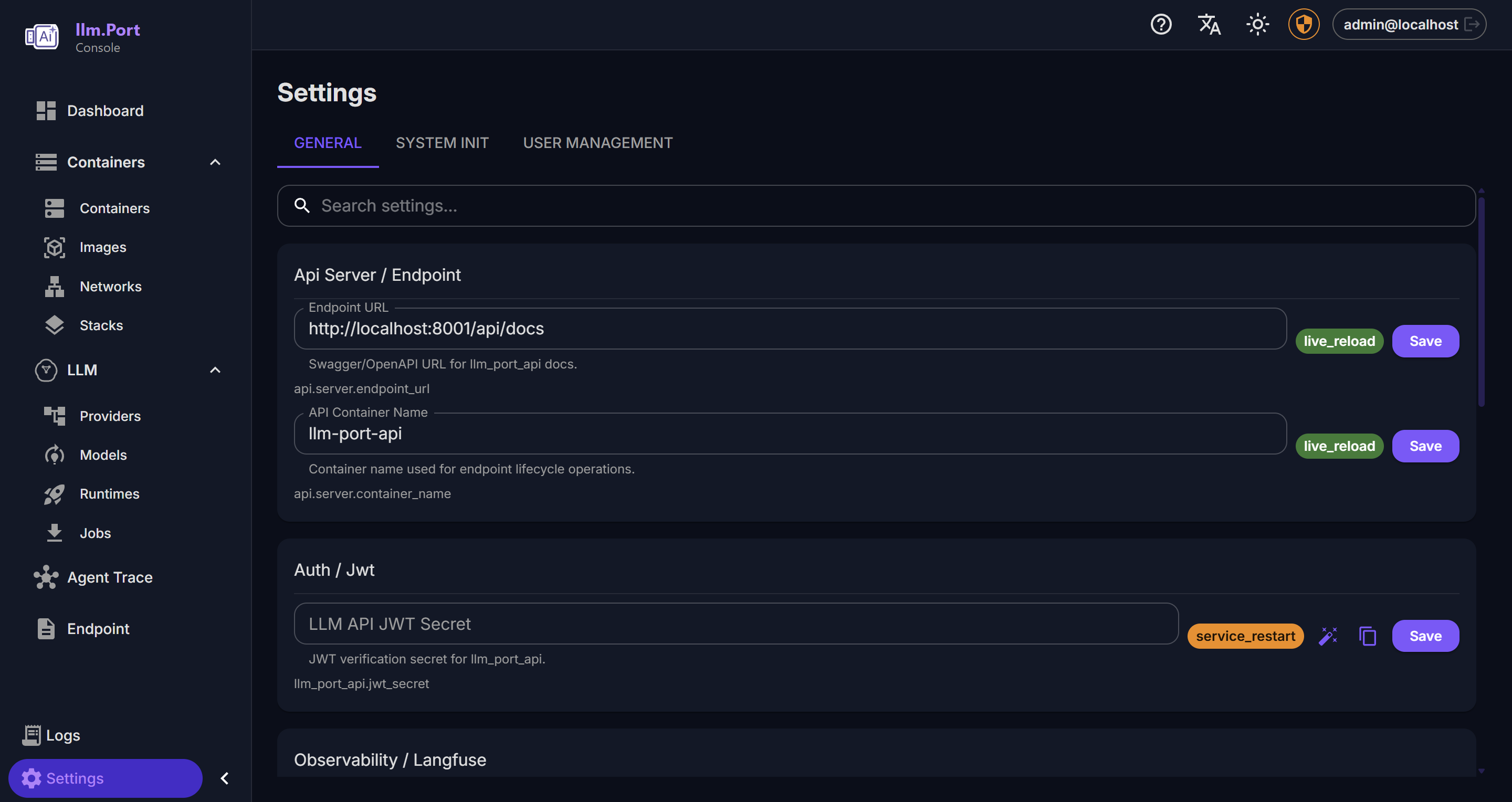1512x802 pixels.
Task: Open the help question mark icon
Action: [1160, 25]
